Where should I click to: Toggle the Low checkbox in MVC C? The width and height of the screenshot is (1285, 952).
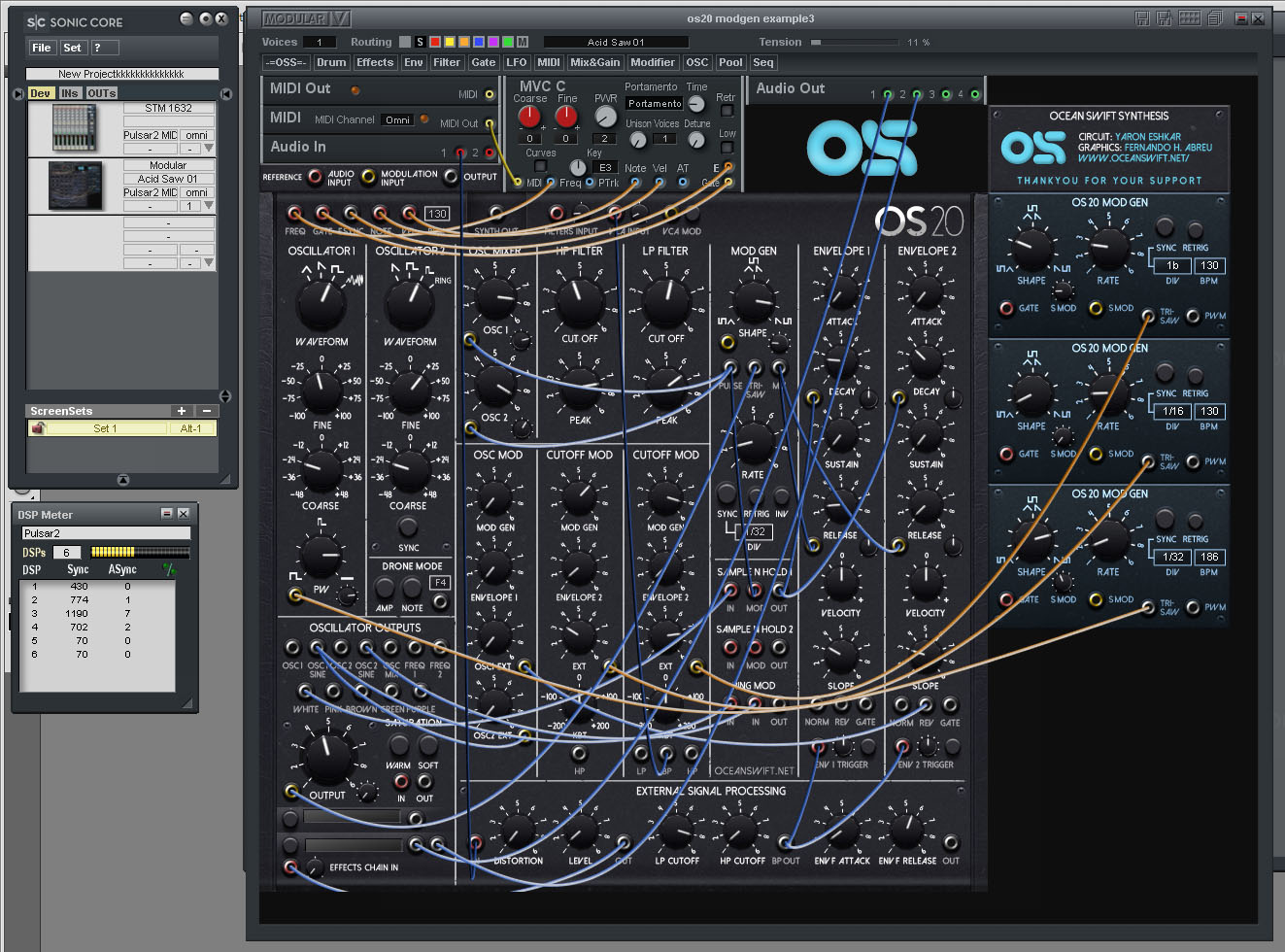727,147
